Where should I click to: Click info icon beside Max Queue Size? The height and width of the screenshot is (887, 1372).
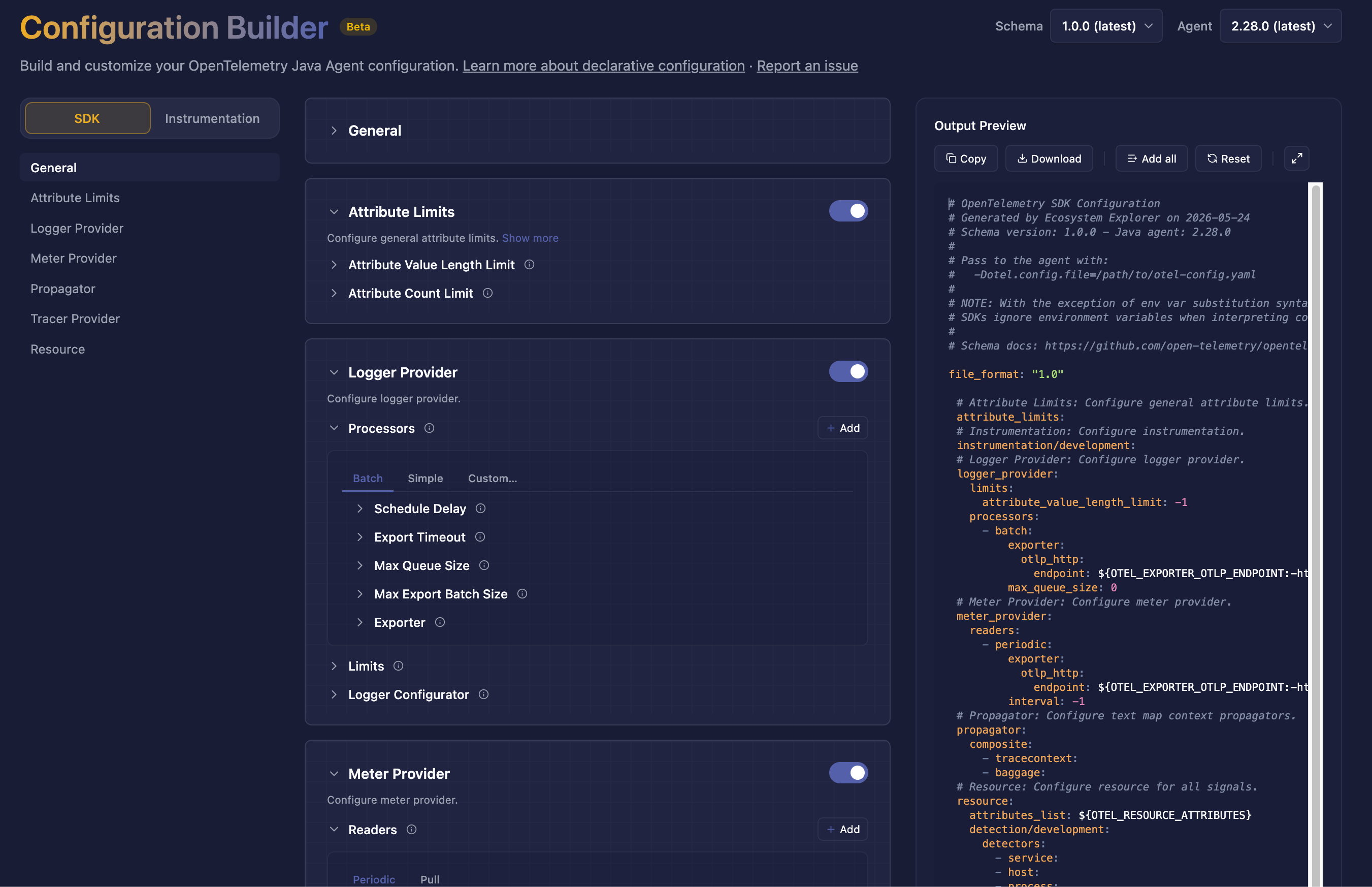coord(483,565)
